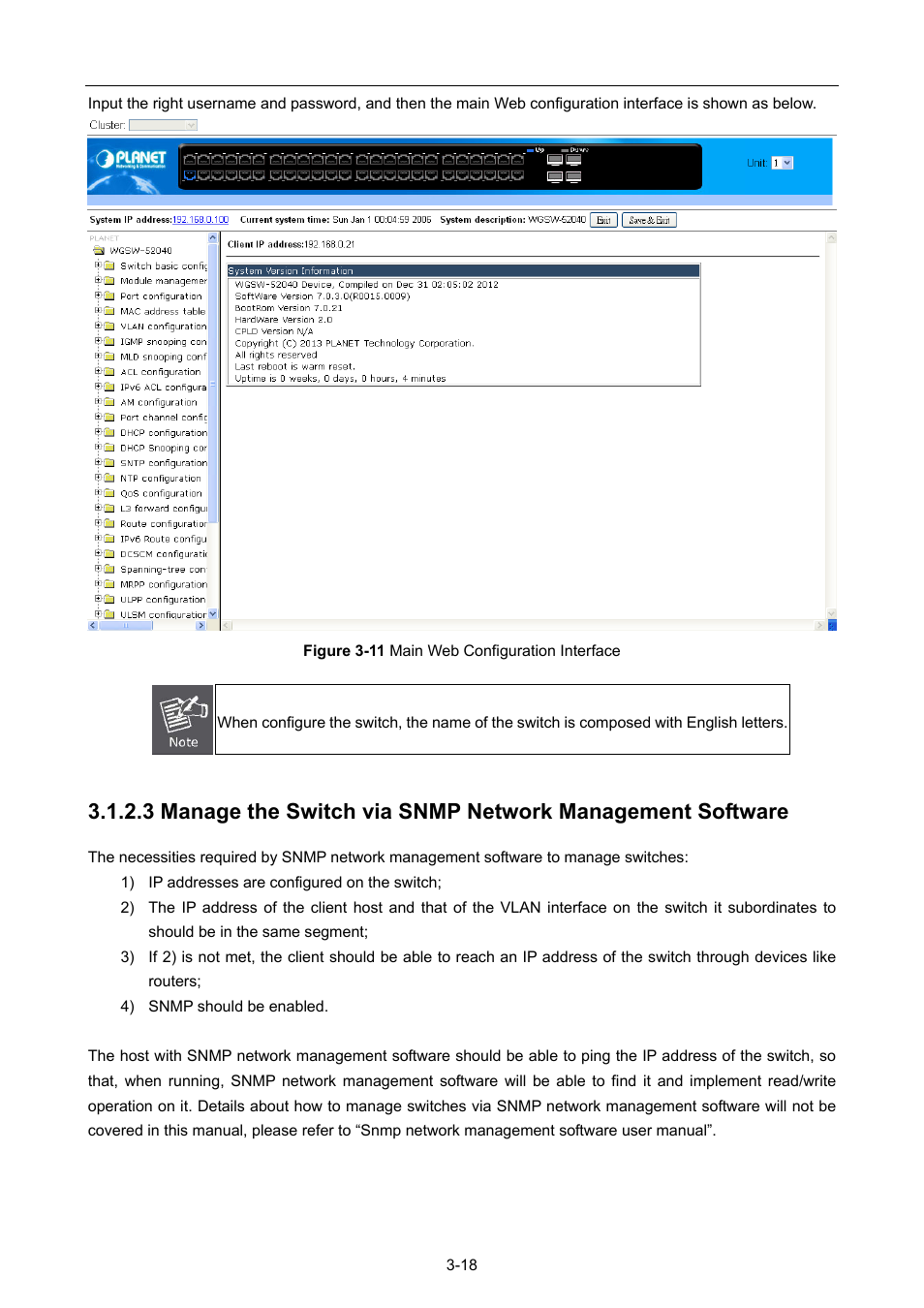This screenshot has width=924, height=1308.
Task: Click the NTP configuration folder icon
Action: pyautogui.click(x=109, y=478)
